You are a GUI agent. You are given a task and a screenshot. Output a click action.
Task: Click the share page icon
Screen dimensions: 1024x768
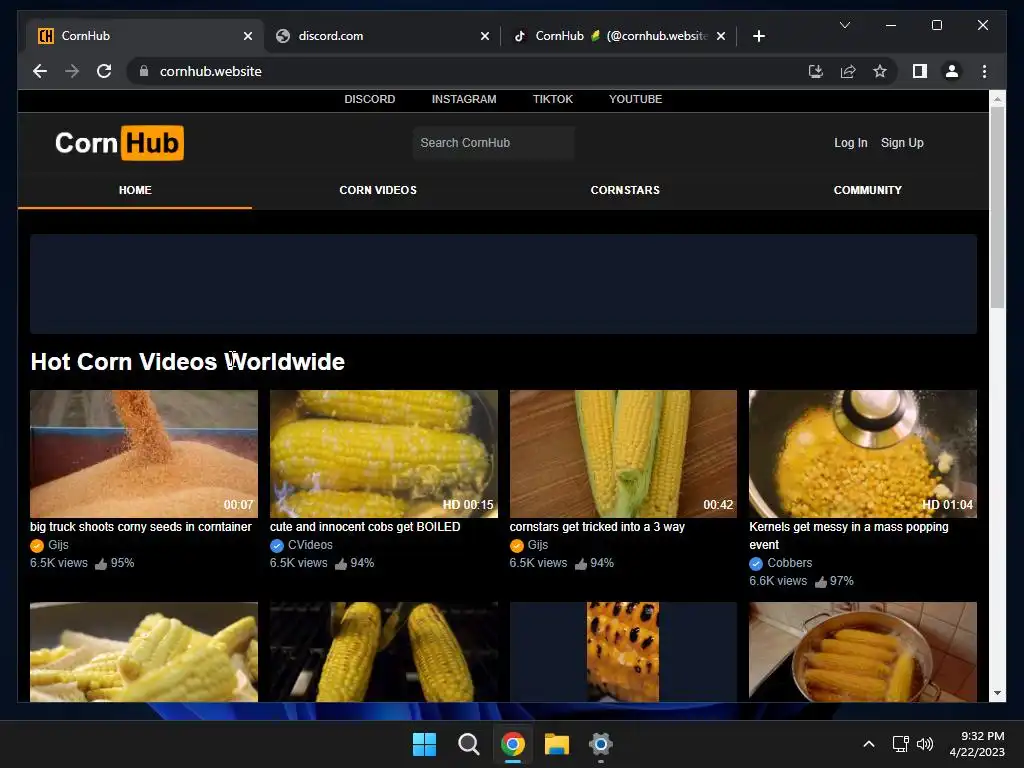848,71
